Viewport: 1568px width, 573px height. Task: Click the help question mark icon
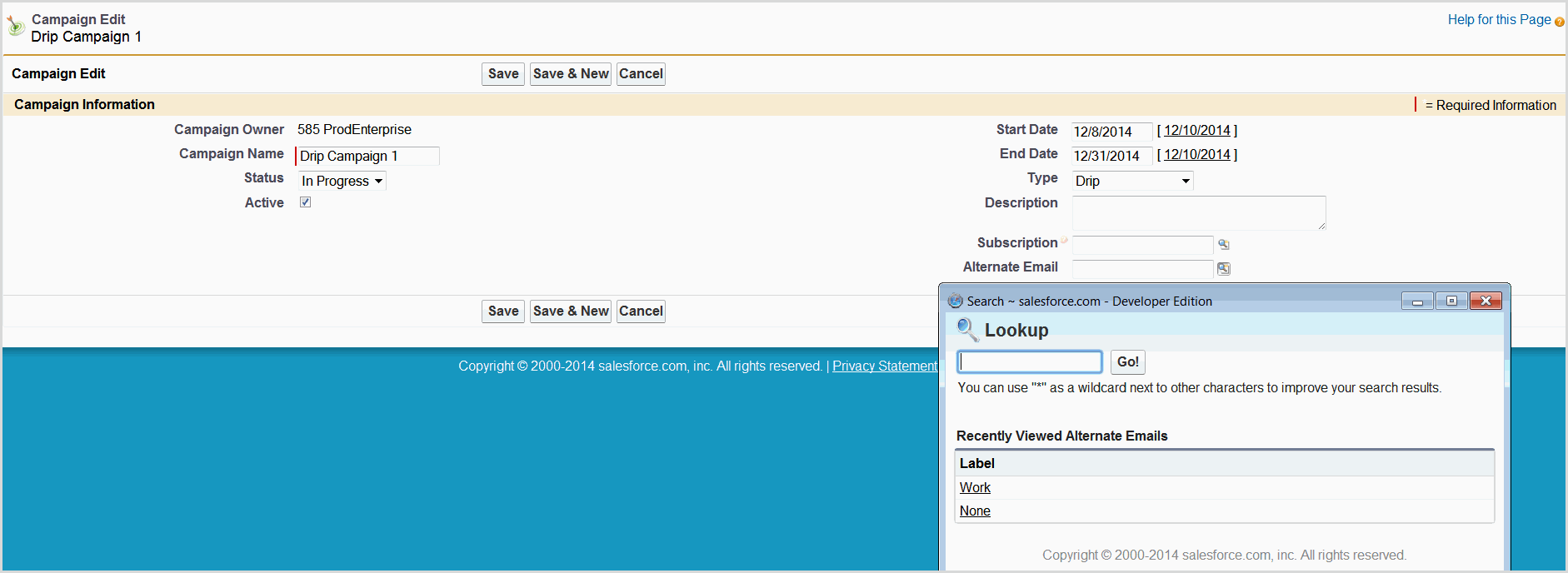(1559, 22)
